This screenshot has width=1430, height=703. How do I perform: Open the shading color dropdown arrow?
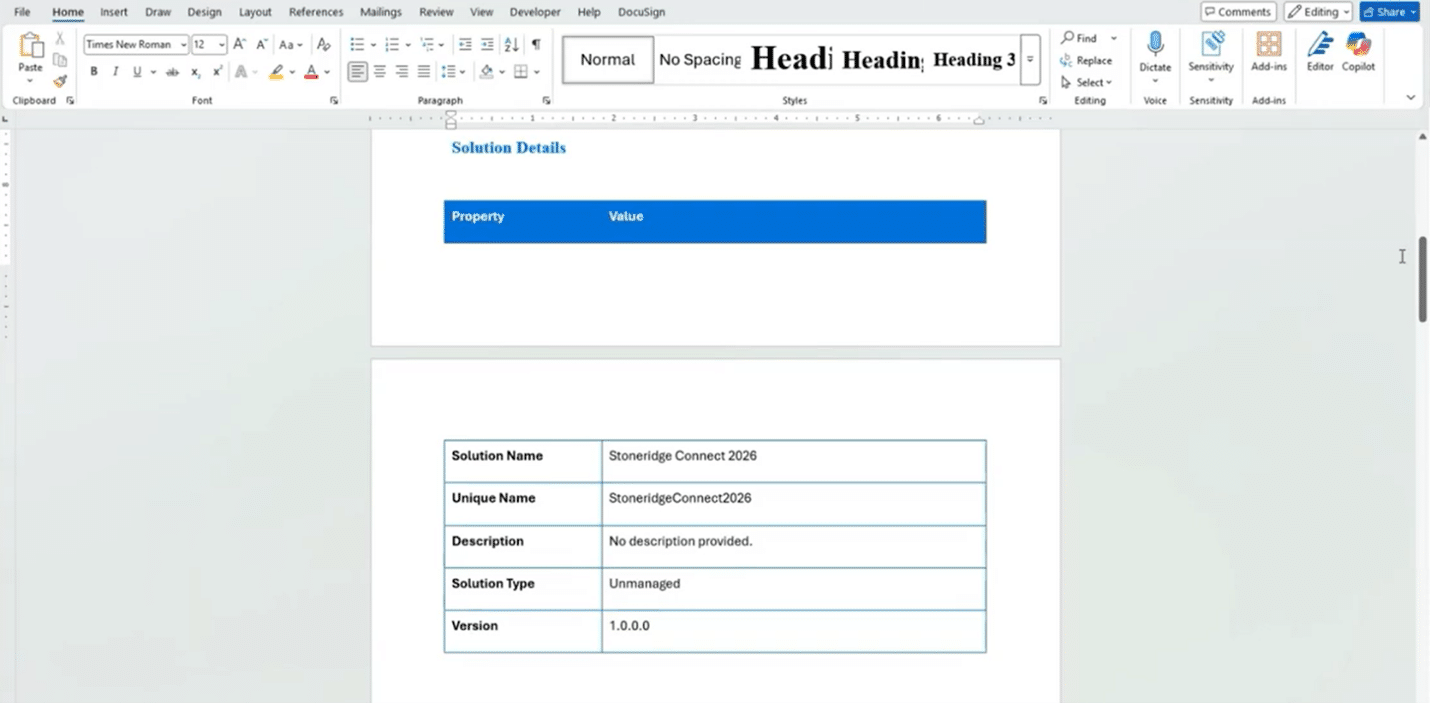pyautogui.click(x=502, y=72)
